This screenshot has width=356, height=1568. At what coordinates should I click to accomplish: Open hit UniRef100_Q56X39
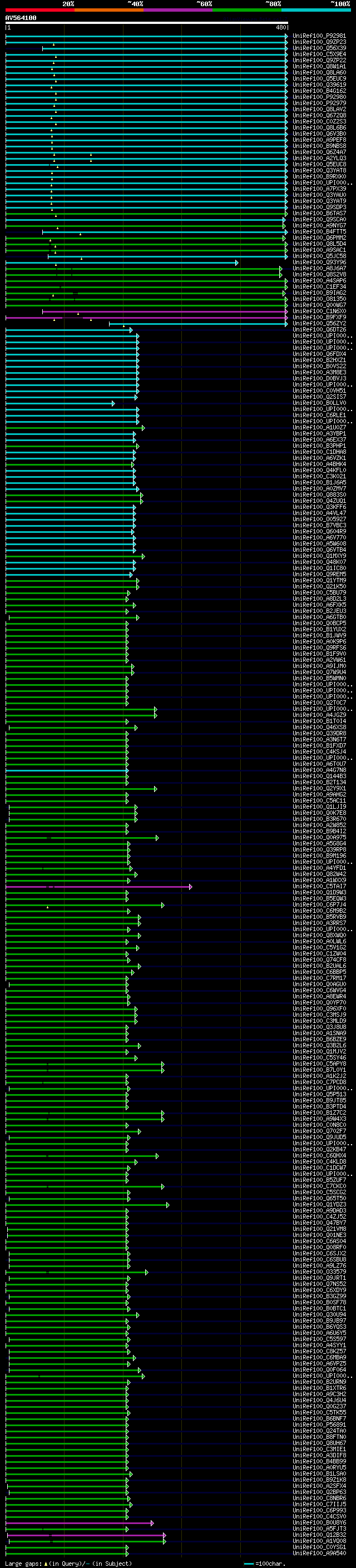[x=319, y=48]
